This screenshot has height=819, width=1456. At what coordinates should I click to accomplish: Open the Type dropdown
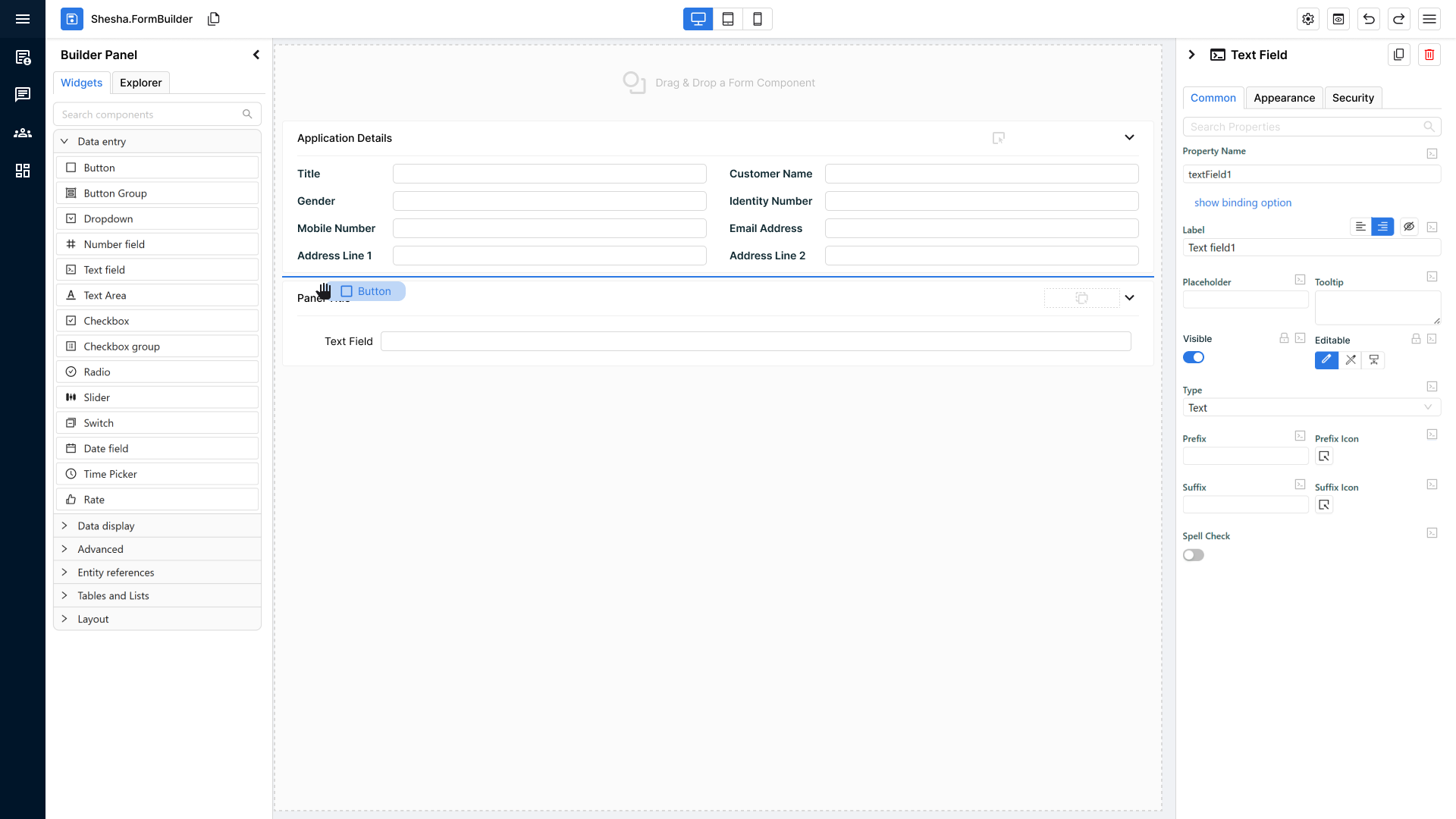click(x=1311, y=408)
